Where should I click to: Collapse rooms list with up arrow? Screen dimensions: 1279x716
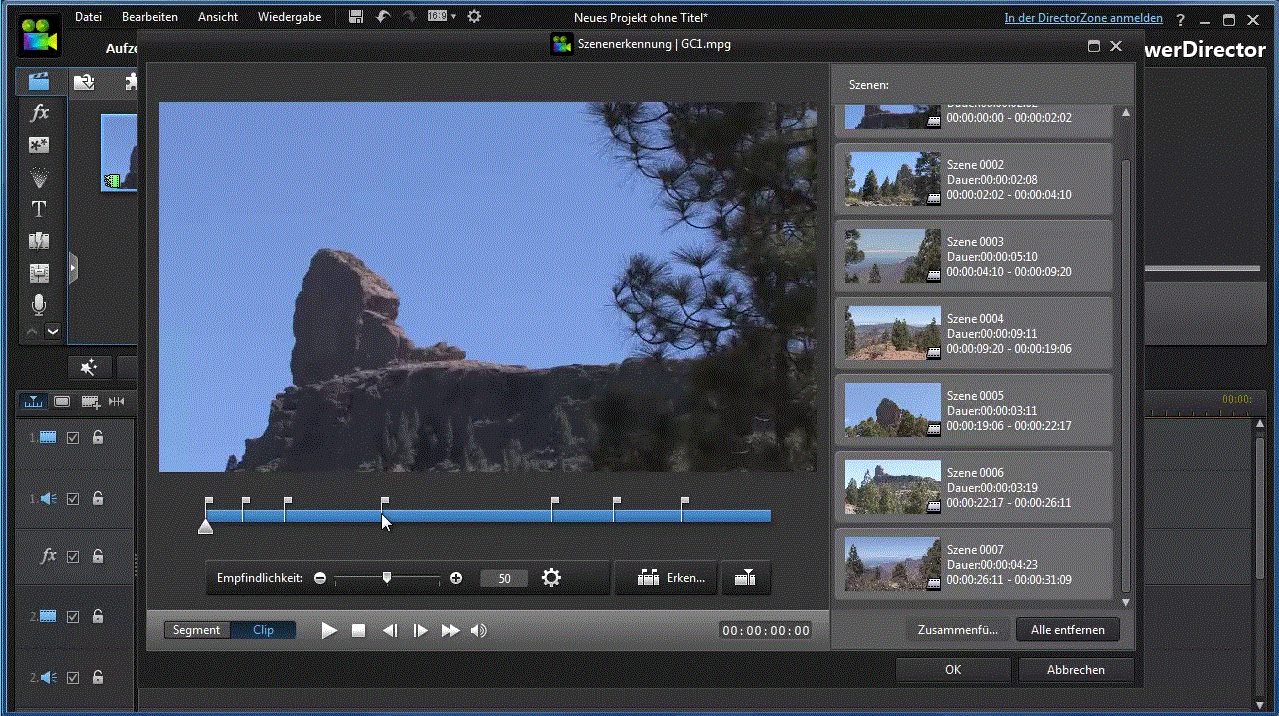pos(32,331)
